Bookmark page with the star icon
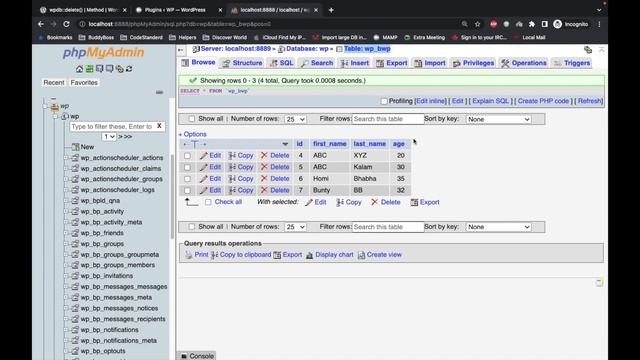The height and width of the screenshot is (360, 640). point(478,24)
